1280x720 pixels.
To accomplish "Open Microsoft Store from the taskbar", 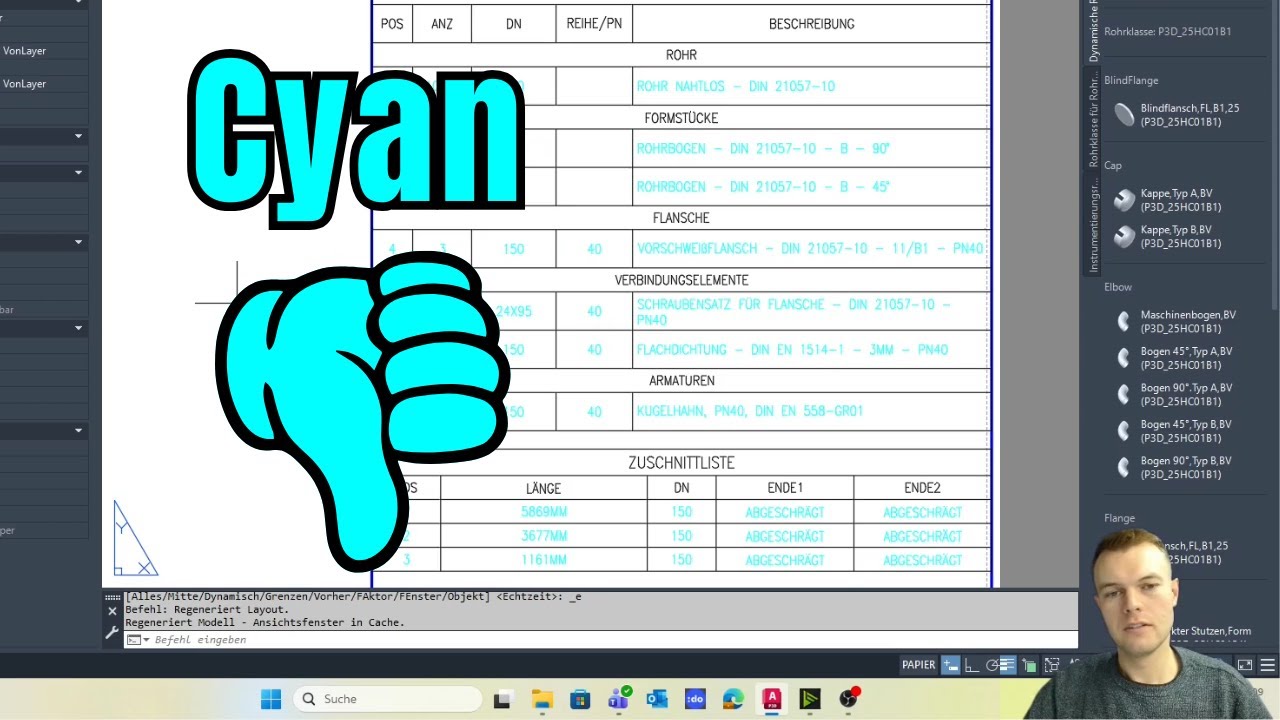I will click(x=580, y=699).
